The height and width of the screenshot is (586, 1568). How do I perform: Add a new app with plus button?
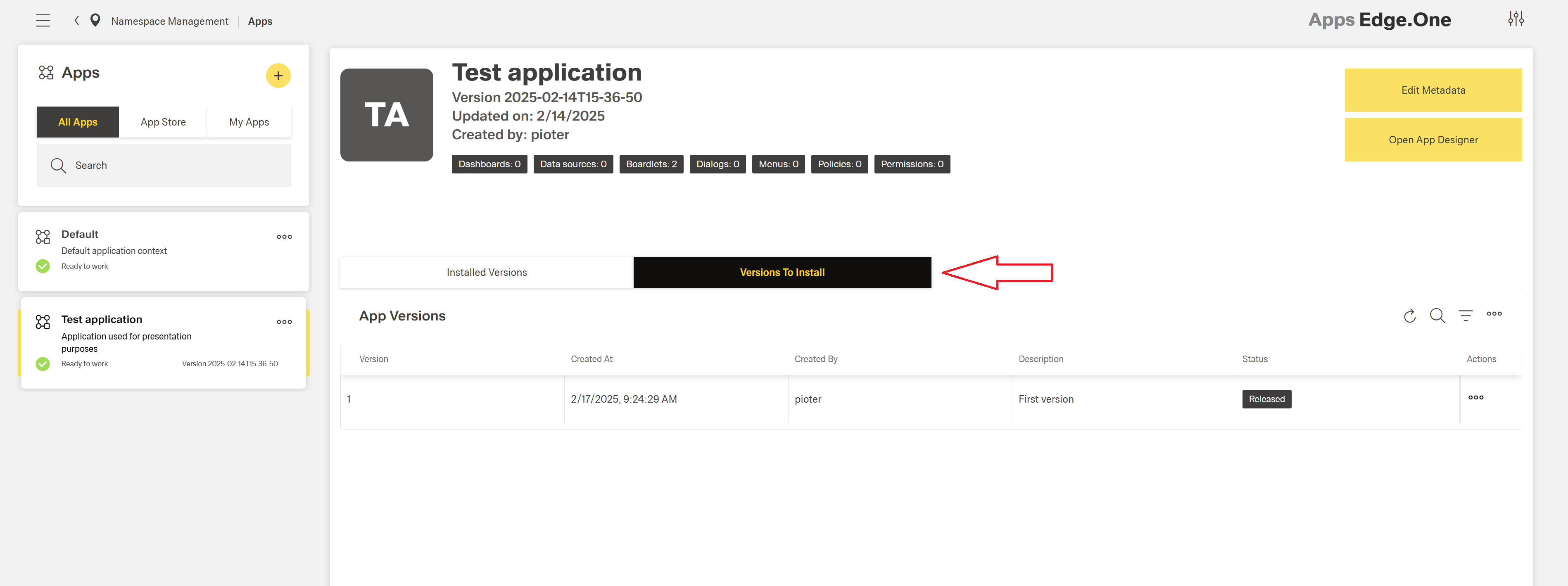point(278,76)
